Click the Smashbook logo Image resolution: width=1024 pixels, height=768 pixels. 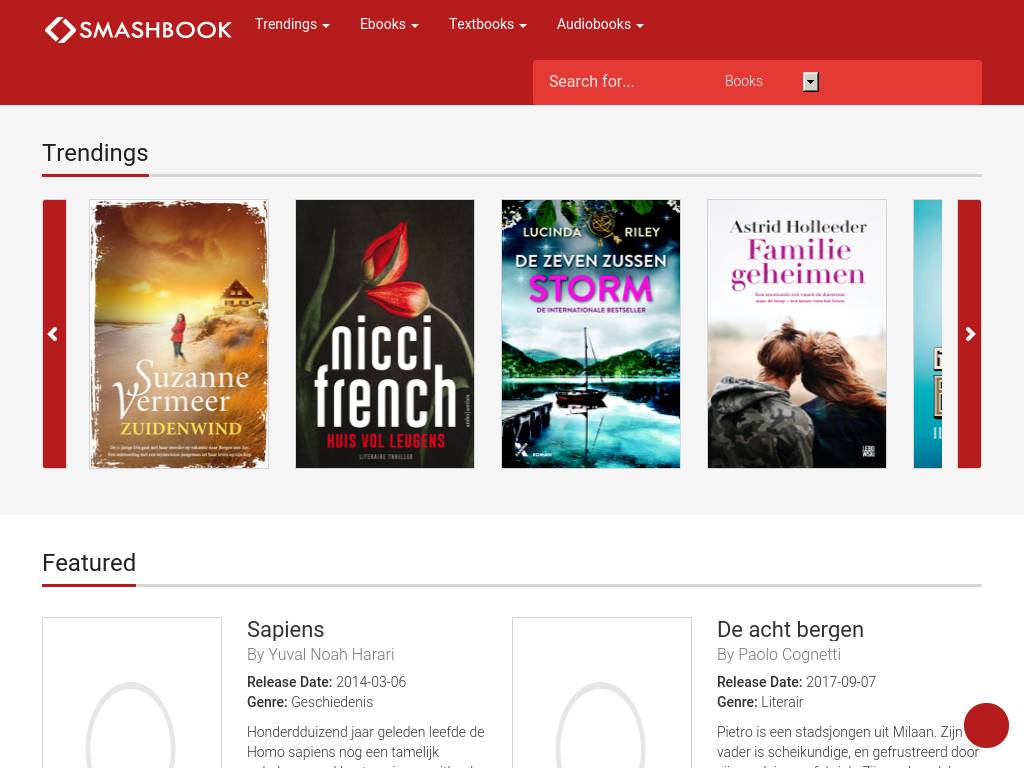click(138, 30)
